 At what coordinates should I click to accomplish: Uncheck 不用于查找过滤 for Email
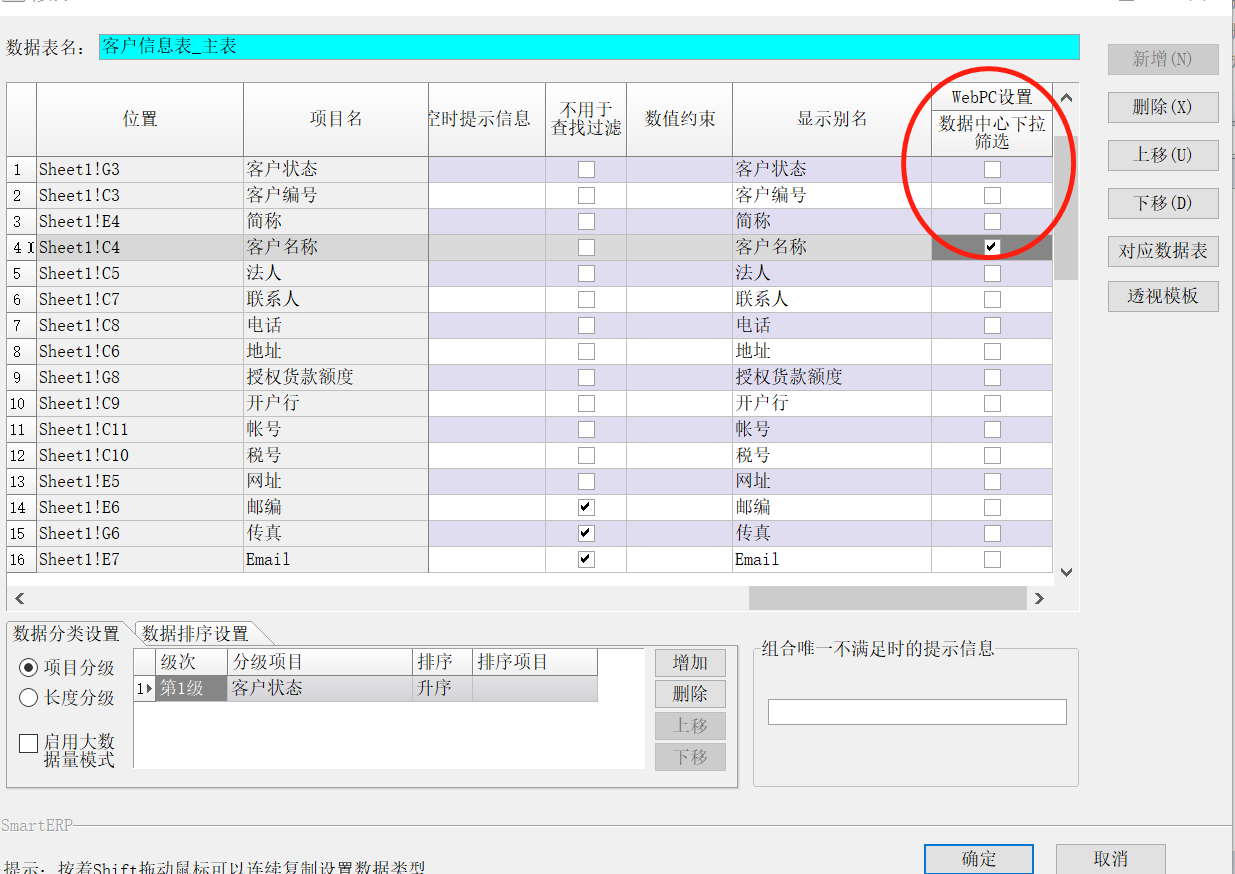point(586,559)
